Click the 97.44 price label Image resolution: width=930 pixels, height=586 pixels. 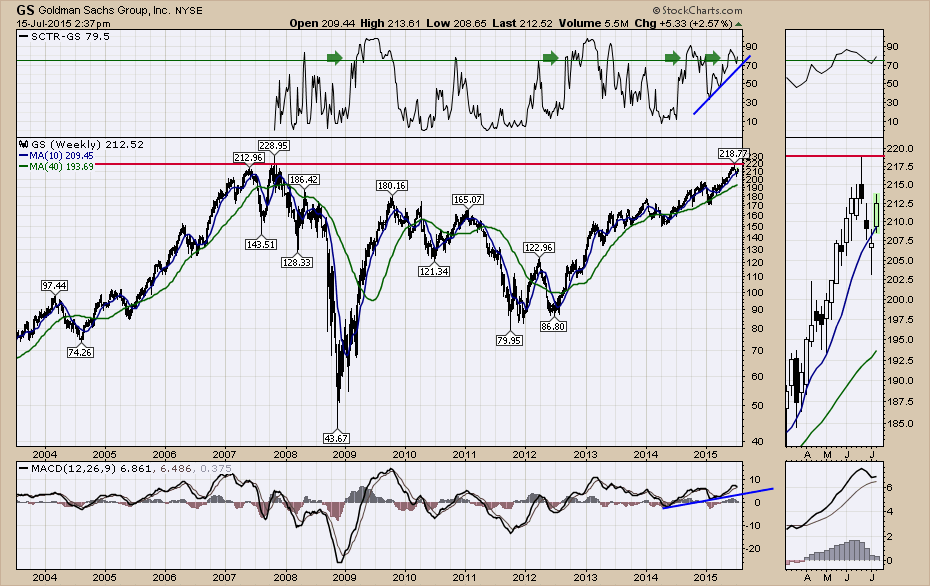coord(55,285)
